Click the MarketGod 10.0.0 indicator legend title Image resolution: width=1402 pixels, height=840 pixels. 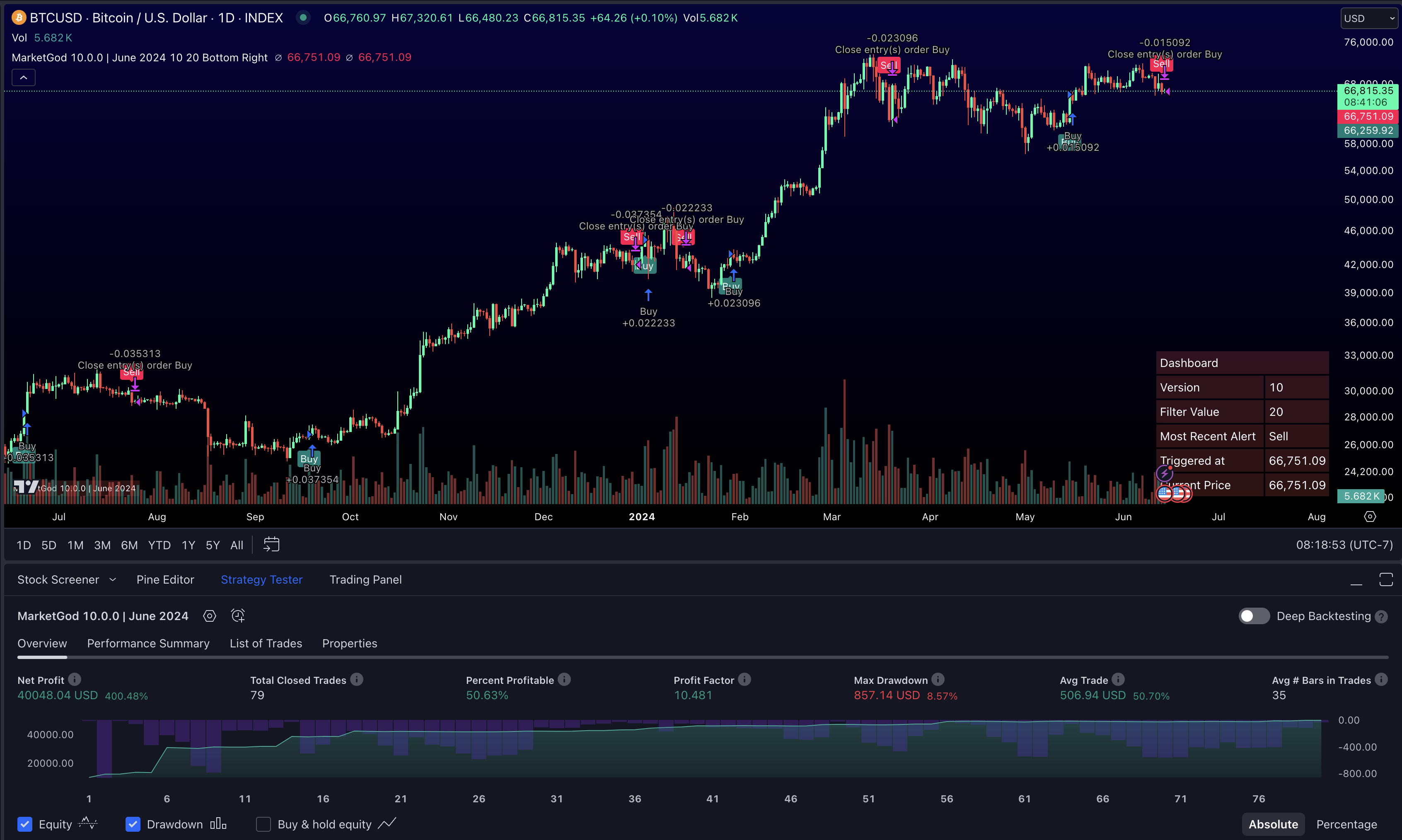139,57
